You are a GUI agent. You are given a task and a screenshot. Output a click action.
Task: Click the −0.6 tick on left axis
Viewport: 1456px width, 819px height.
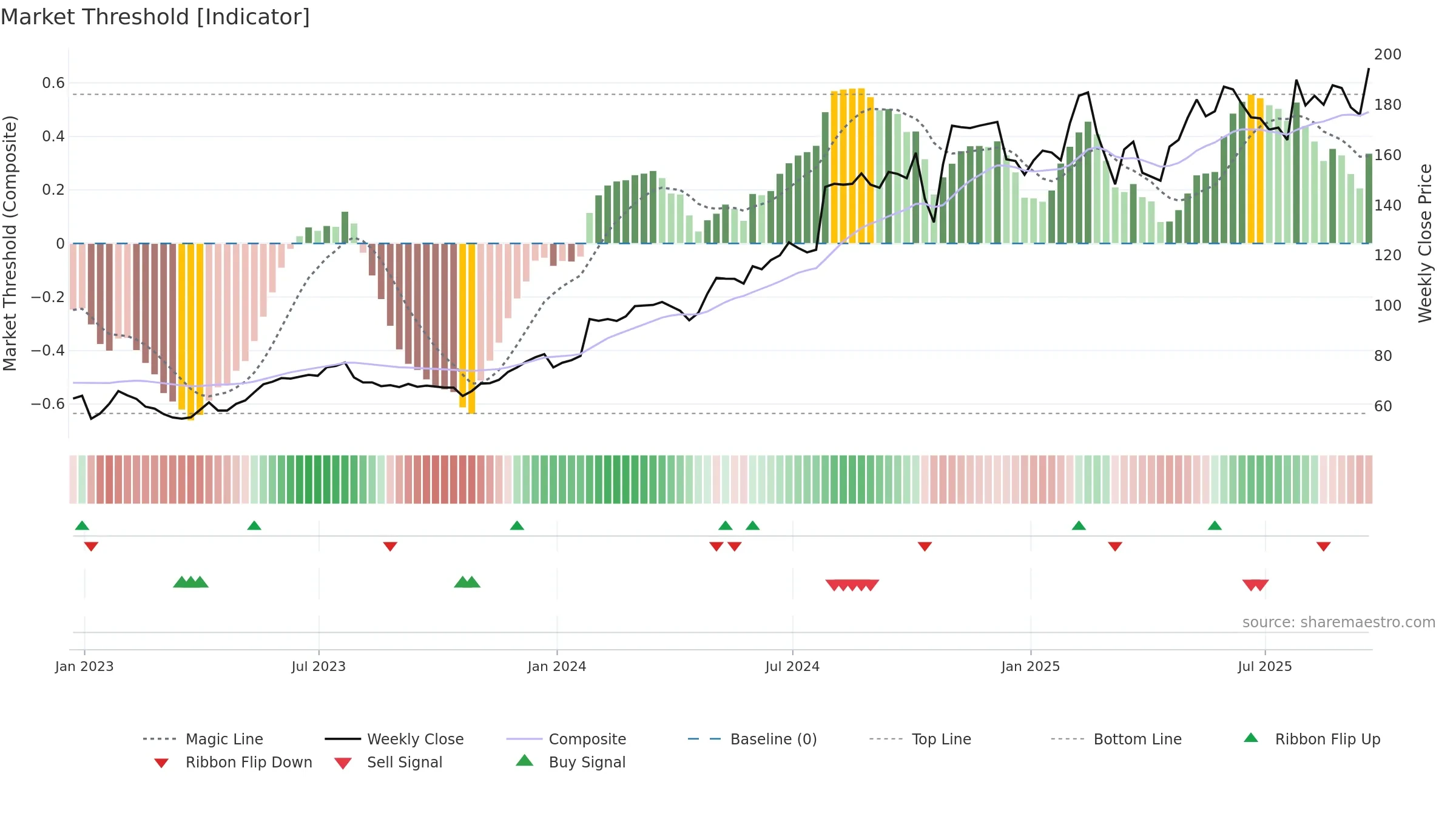[48, 404]
